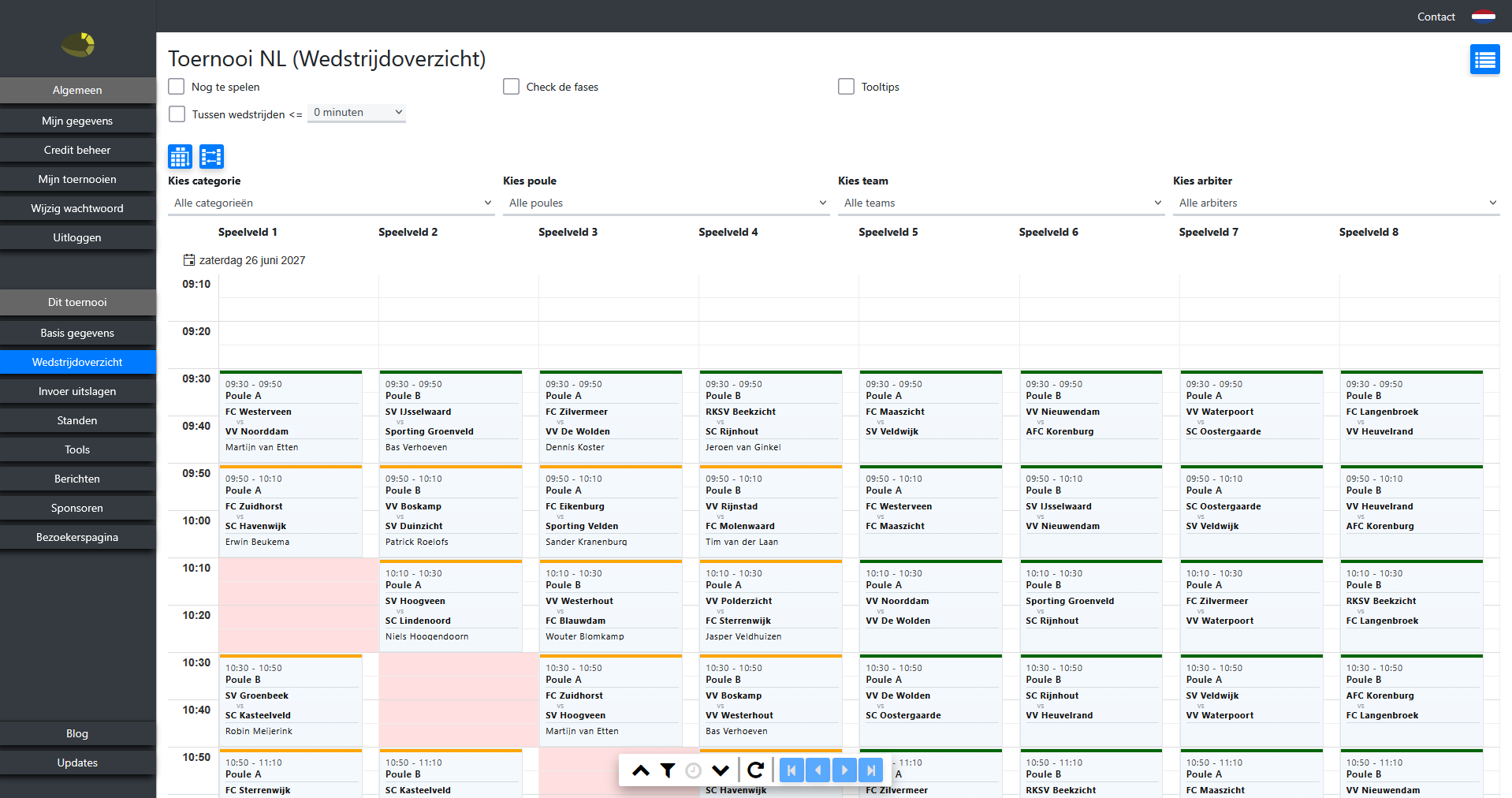Open the Sponsoren page

pyautogui.click(x=77, y=508)
